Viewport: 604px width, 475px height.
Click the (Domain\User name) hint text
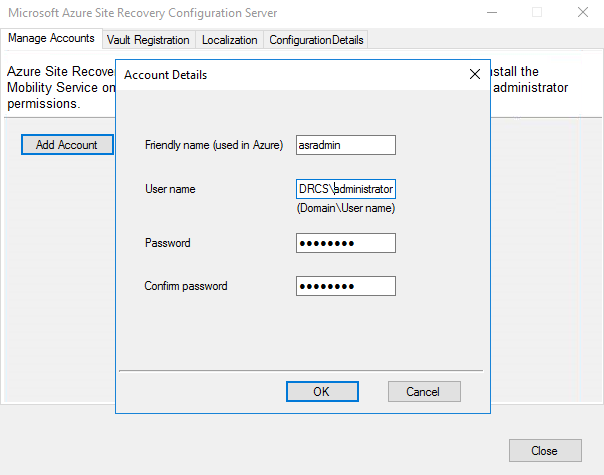[346, 208]
